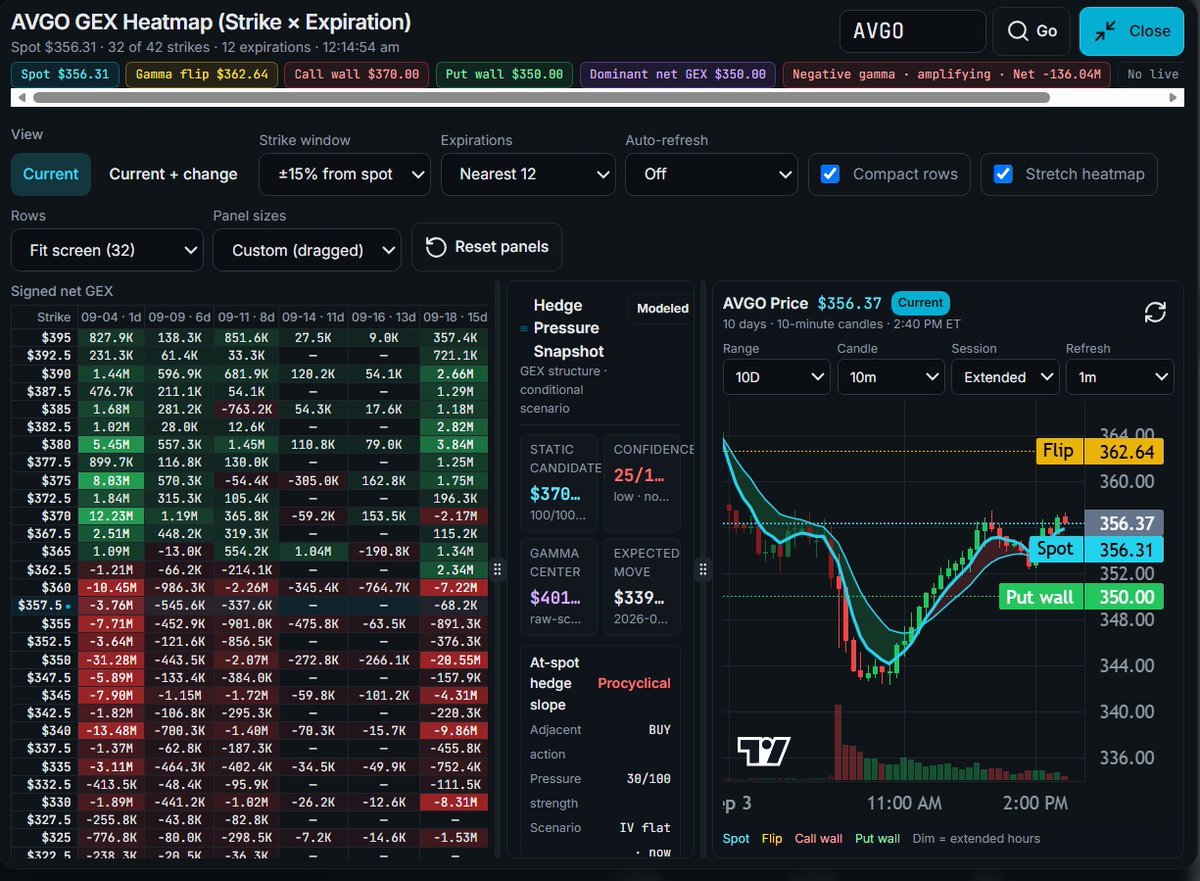Select the Current view option
This screenshot has height=881, width=1200.
[x=51, y=174]
